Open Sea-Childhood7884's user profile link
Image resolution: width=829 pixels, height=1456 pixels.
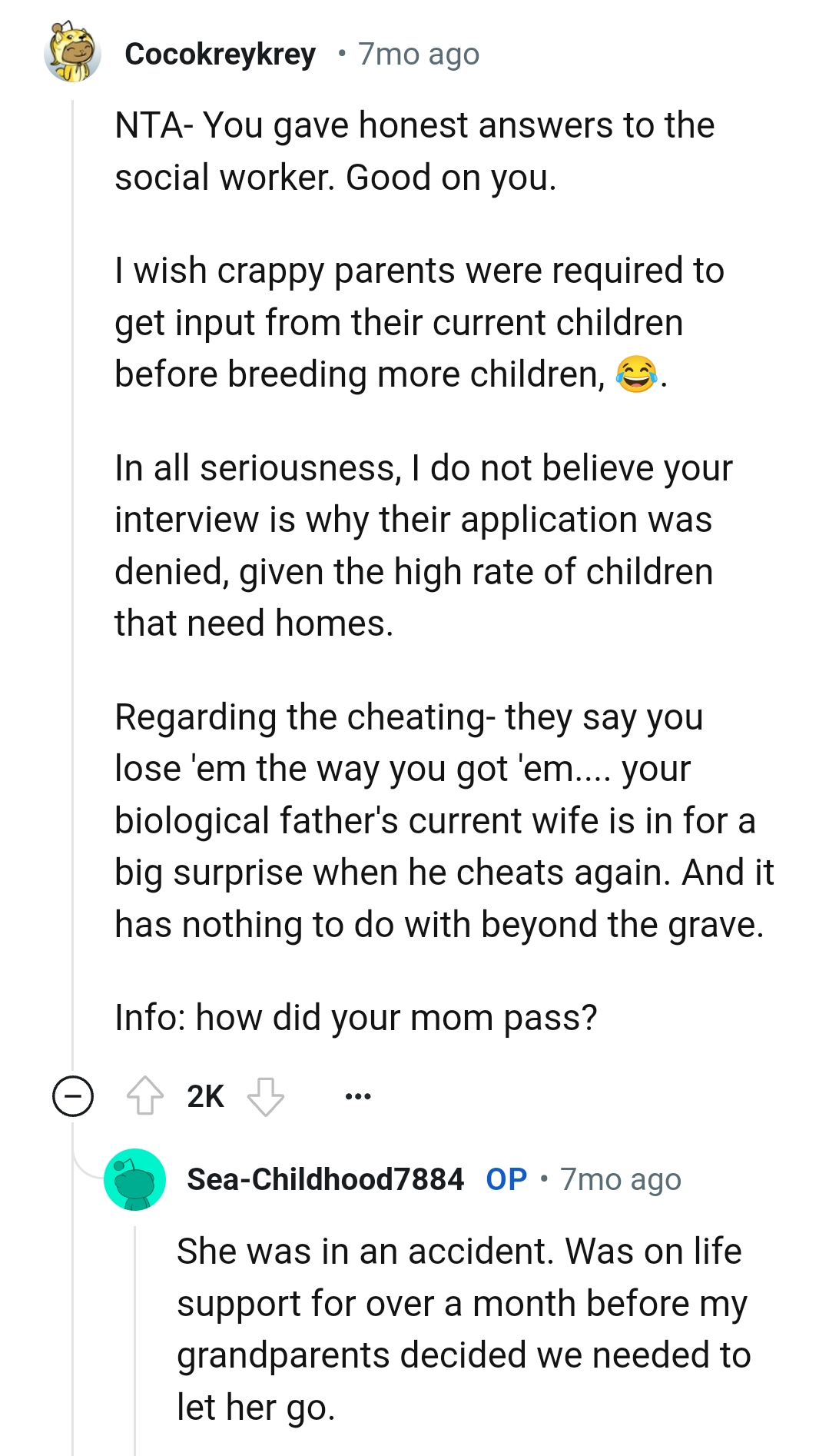[x=325, y=1179]
